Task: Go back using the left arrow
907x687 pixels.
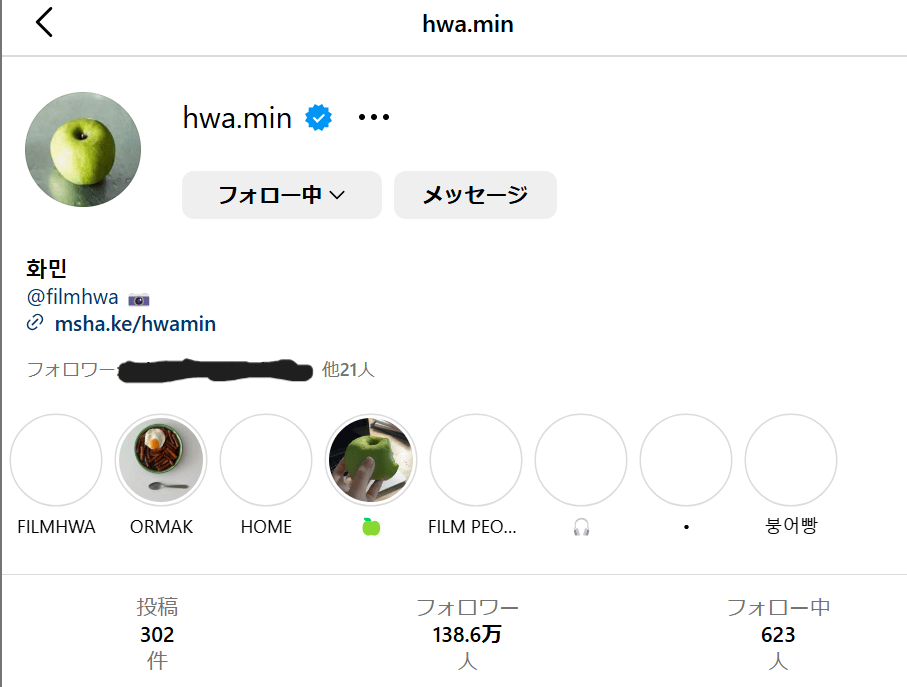Action: pos(44,23)
